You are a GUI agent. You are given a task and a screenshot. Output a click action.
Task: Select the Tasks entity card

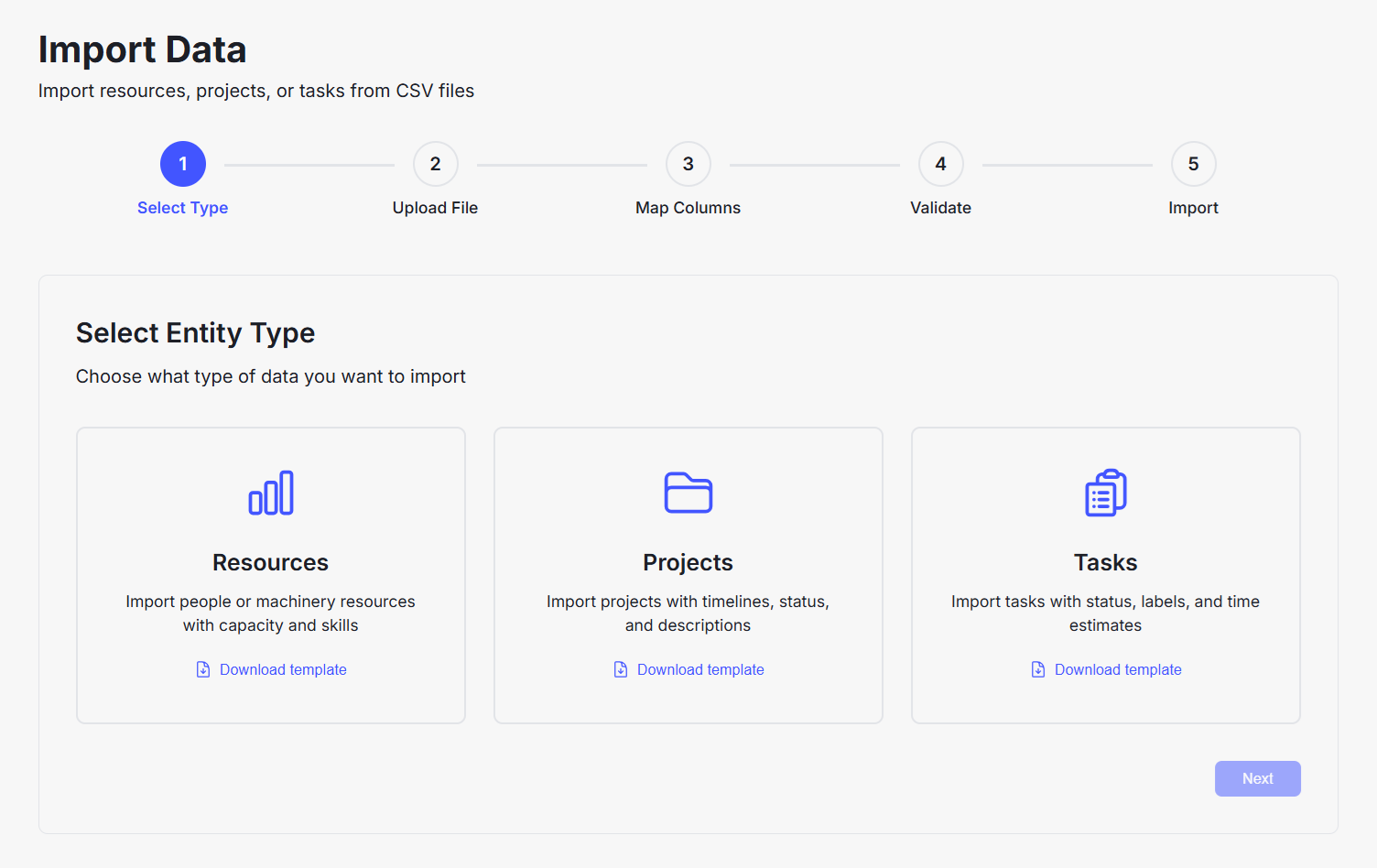1105,574
